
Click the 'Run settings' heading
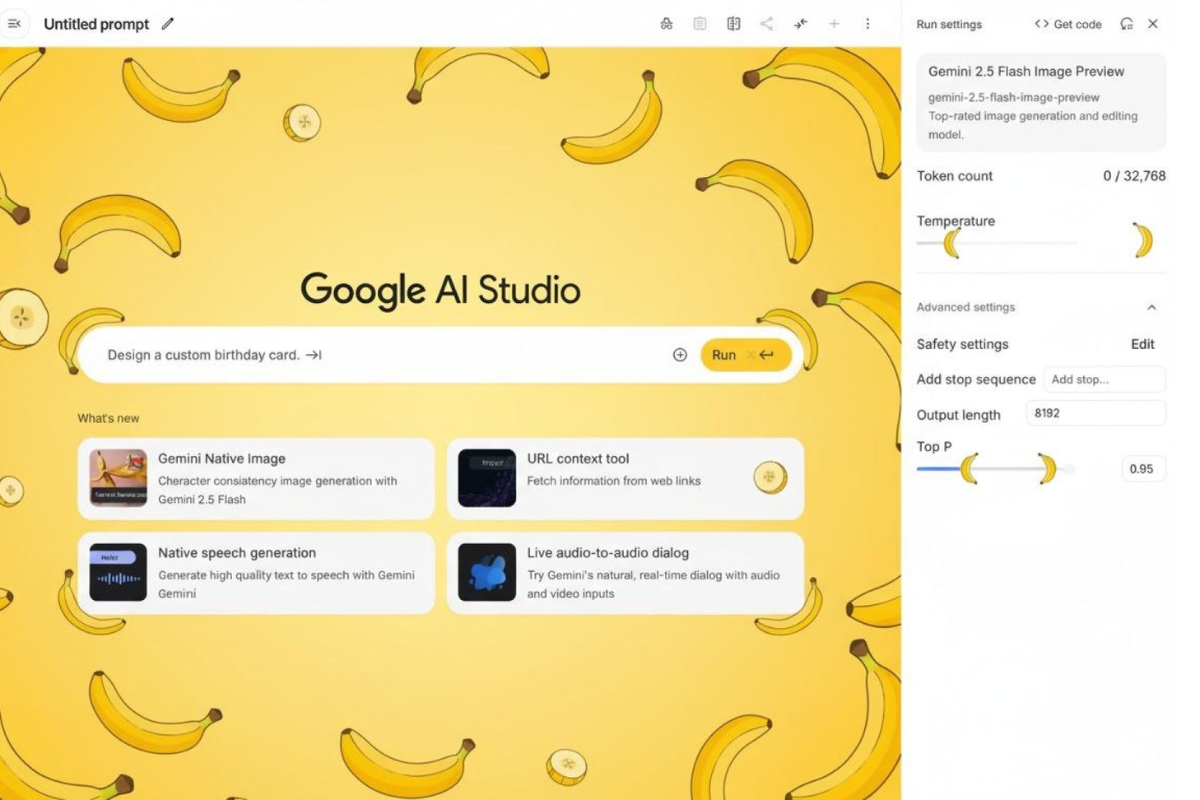[x=949, y=24]
